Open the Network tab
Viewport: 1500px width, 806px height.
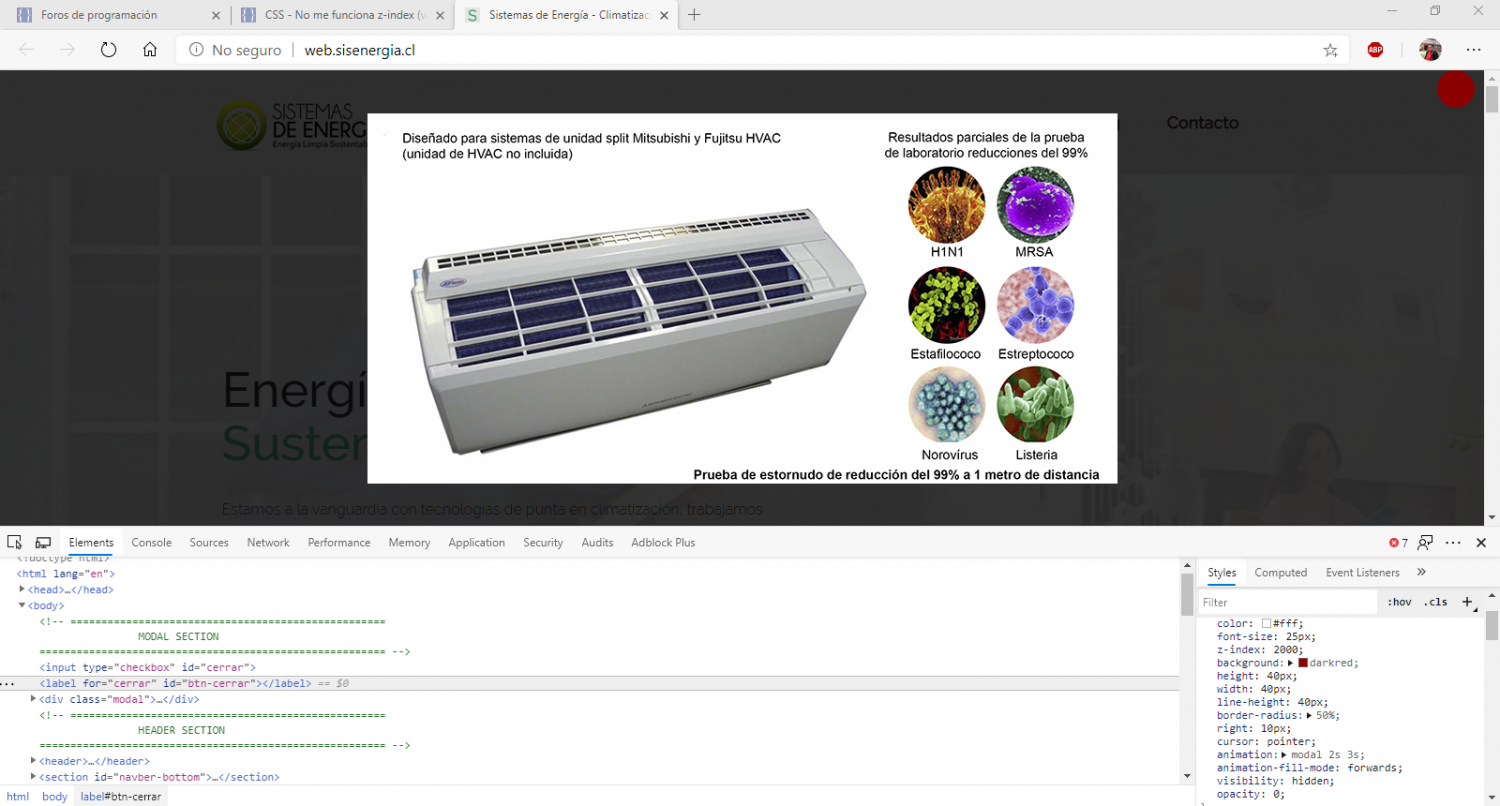click(x=268, y=542)
